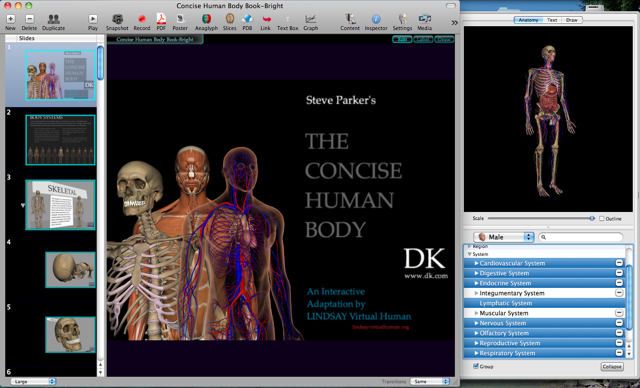
Task: Select the Lymphatic System row
Action: 544,303
